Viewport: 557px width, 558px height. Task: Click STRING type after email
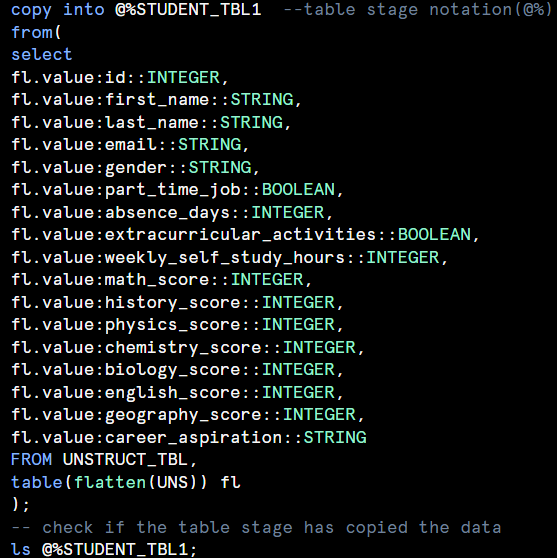point(210,145)
